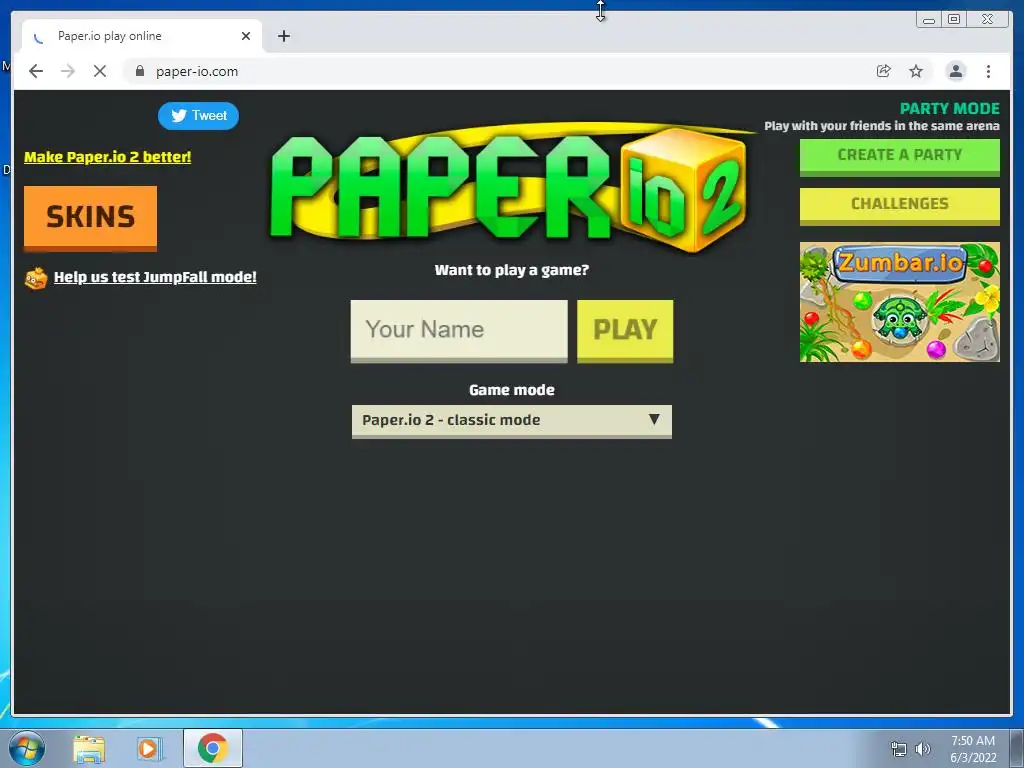1024x768 pixels.
Task: Expand the Game mode dropdown
Action: 511,421
